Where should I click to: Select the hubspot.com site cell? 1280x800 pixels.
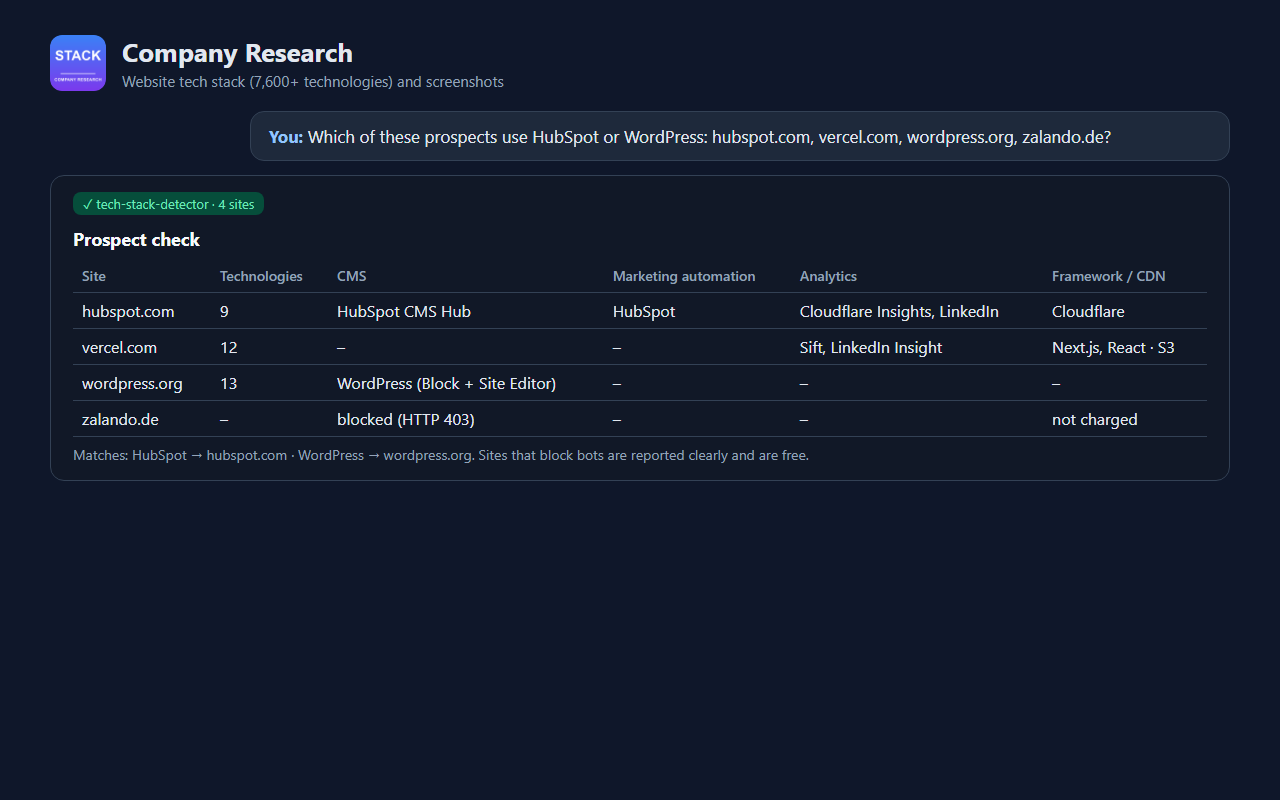(x=128, y=311)
